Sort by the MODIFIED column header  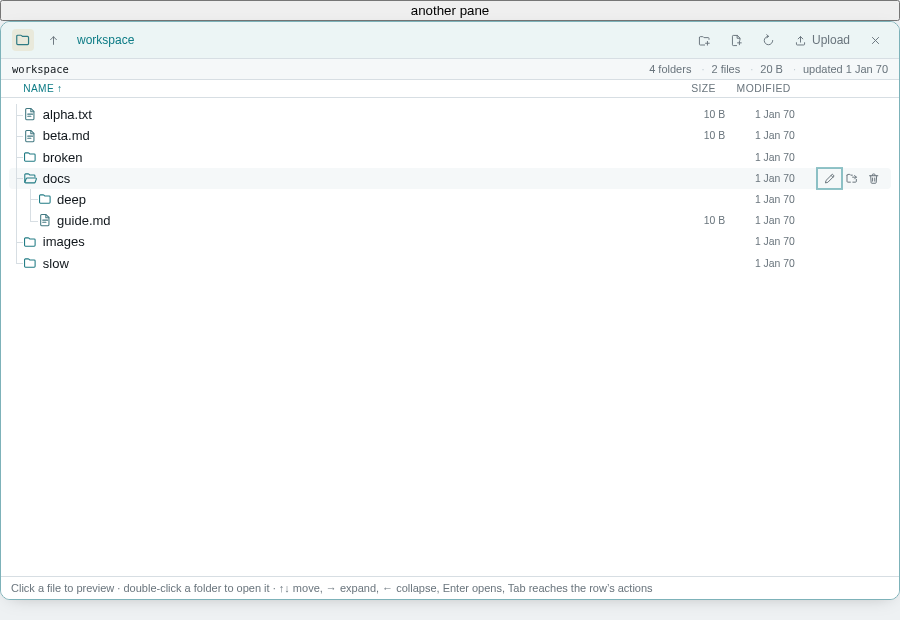tap(763, 88)
